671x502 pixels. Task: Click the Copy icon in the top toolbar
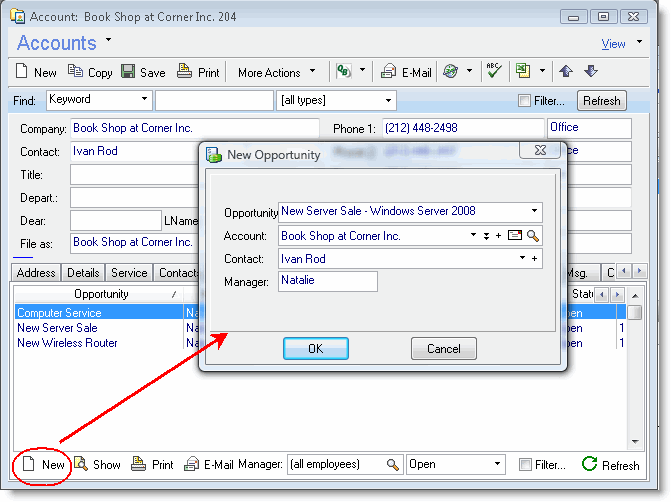(x=75, y=72)
